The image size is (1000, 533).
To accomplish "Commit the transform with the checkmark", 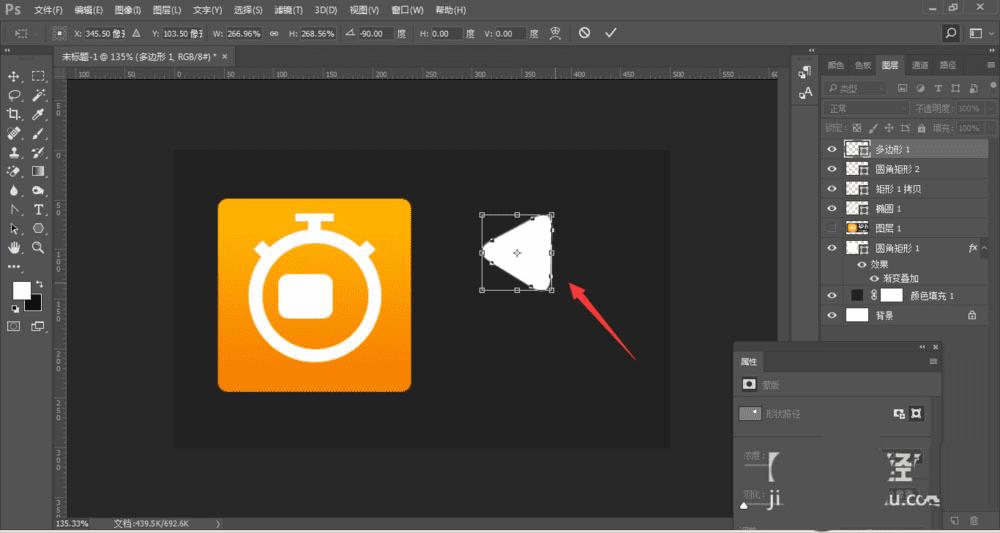I will tap(611, 33).
